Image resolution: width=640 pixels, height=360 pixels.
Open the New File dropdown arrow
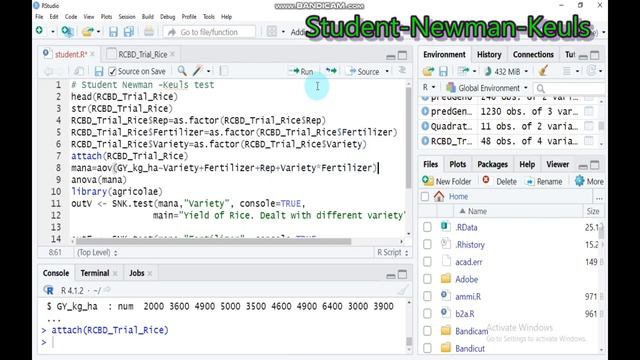(x=53, y=31)
